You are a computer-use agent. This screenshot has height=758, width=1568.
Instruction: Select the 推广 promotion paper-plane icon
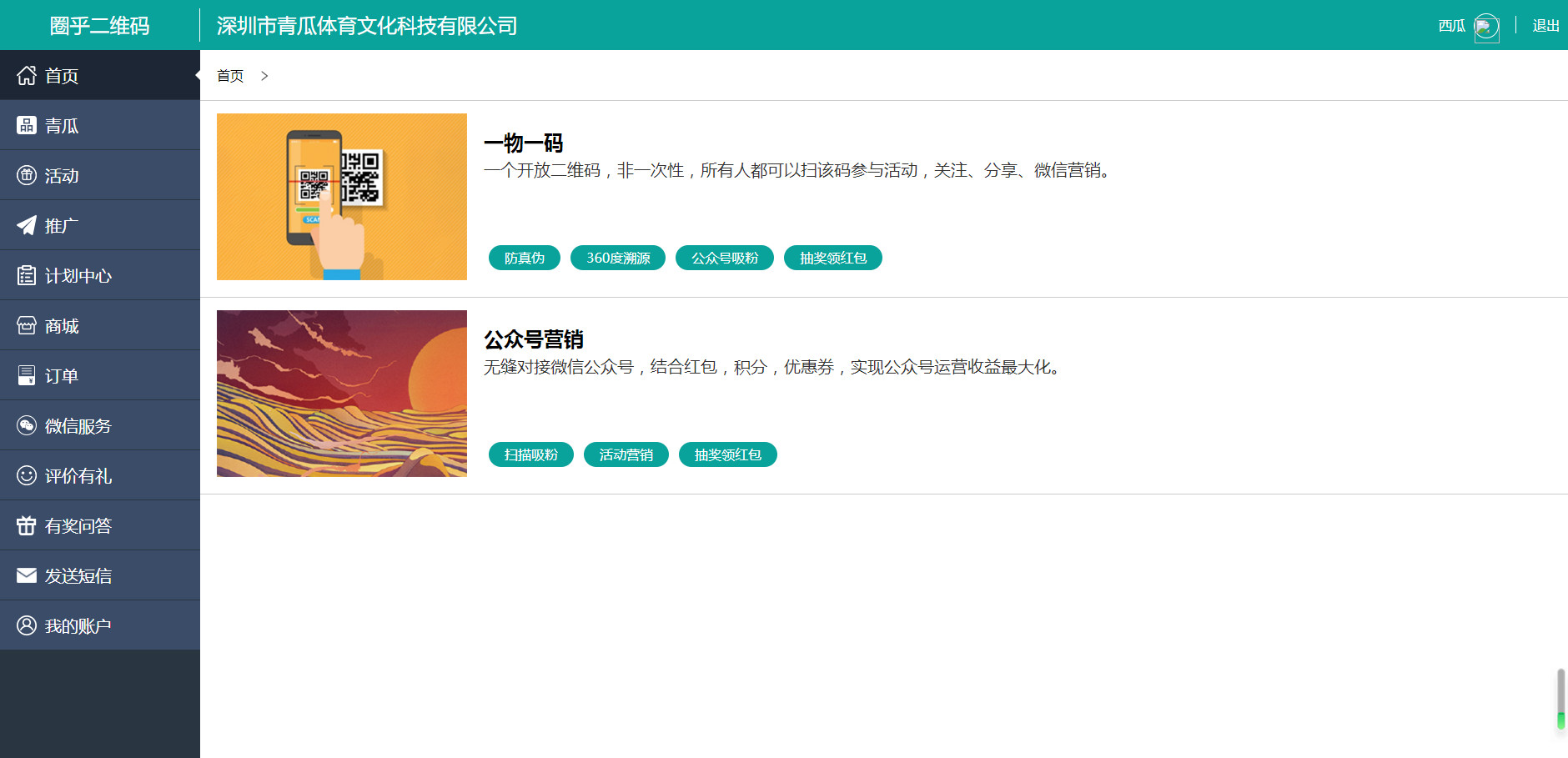26,225
